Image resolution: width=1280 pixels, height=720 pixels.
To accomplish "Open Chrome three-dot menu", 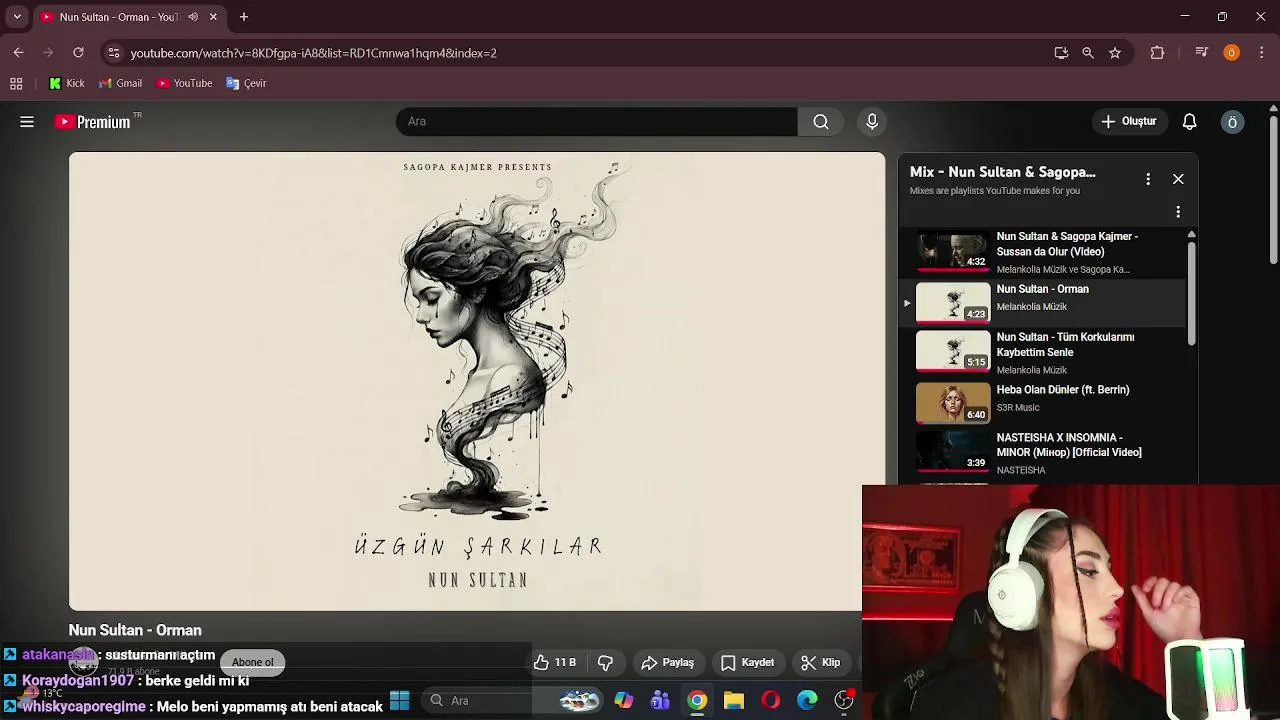I will (x=1262, y=53).
